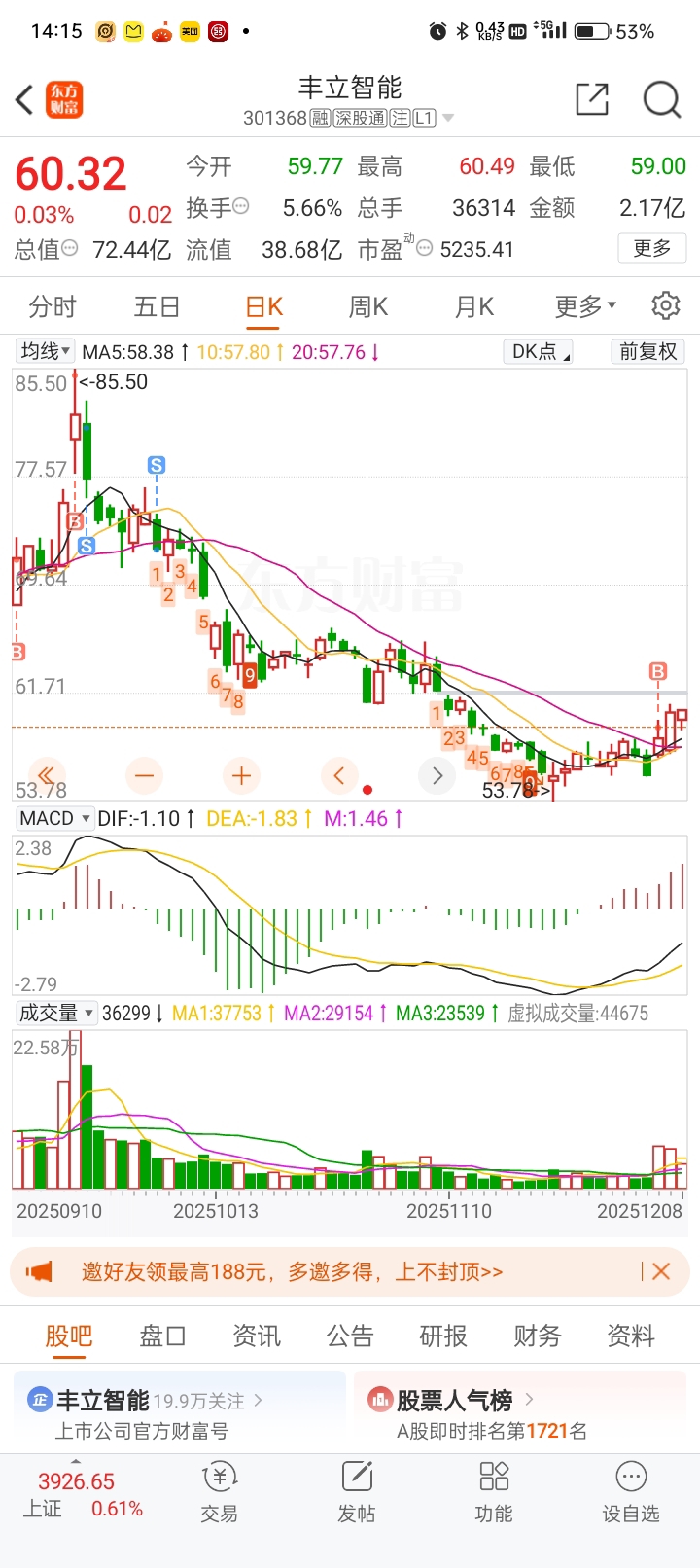Zoom in chart with plus button

tap(241, 775)
